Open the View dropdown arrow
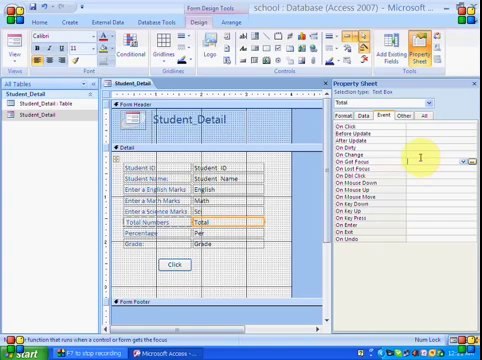Viewport: 482px width, 360px height. click(14, 61)
